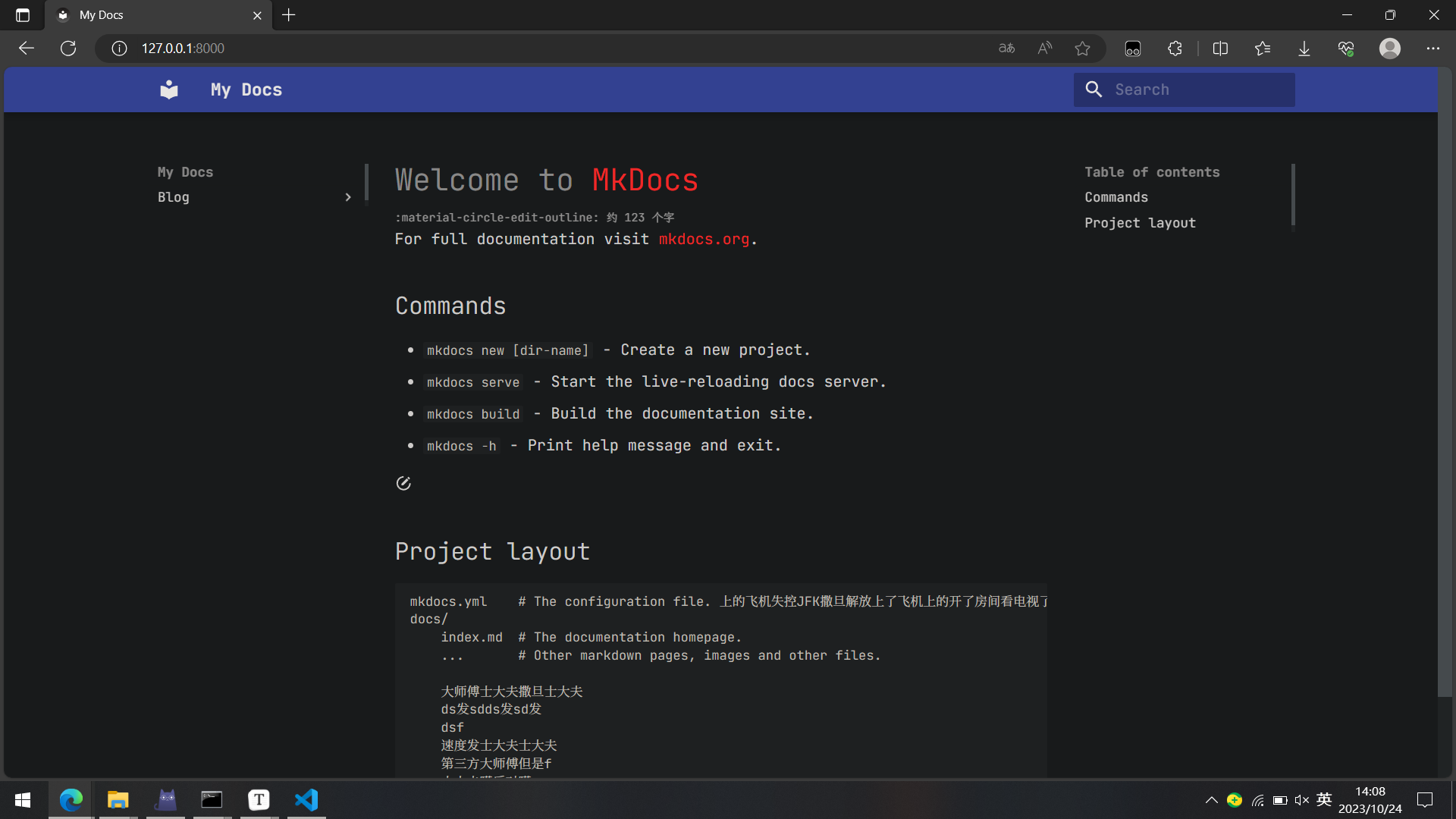Focus the Search input field

(x=1198, y=89)
